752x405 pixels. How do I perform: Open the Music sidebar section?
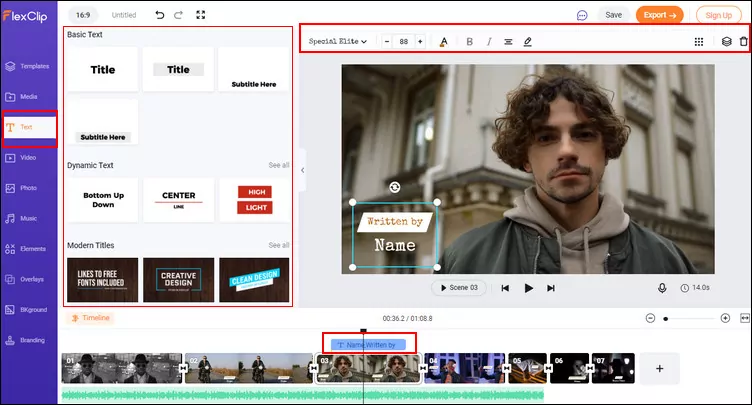[x=21, y=218]
